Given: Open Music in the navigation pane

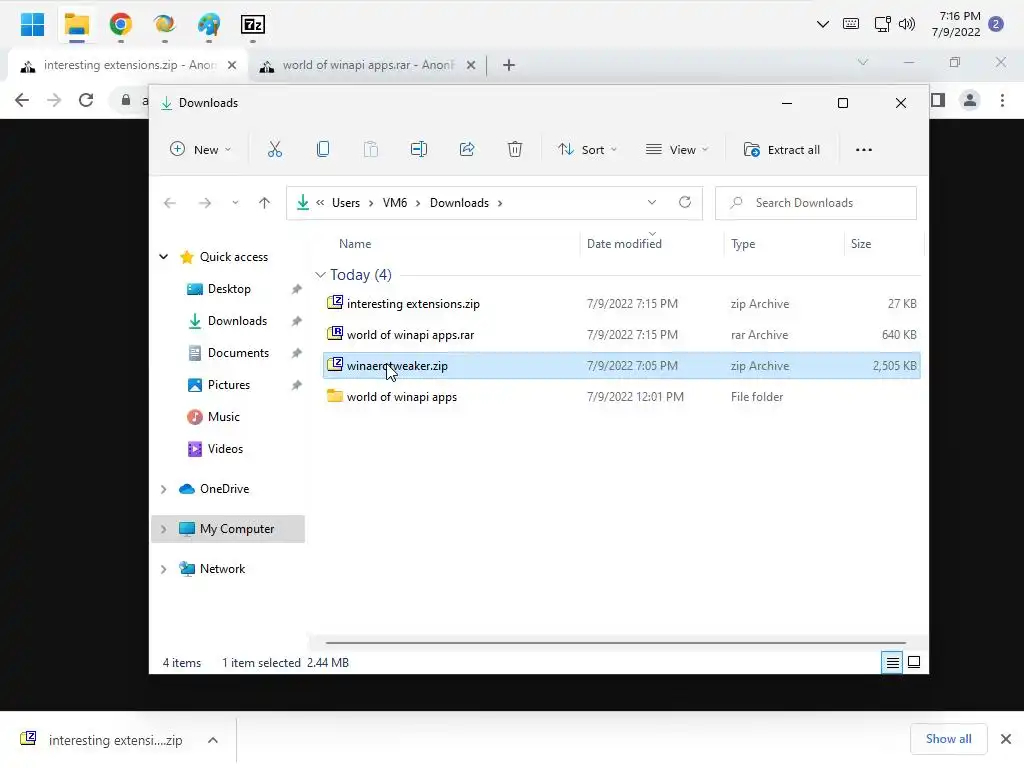Looking at the screenshot, I should [x=223, y=417].
